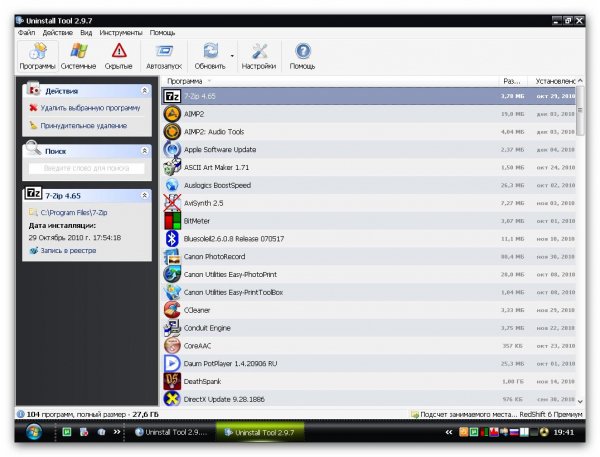
Task: Open the Помощь menu
Action: click(162, 33)
